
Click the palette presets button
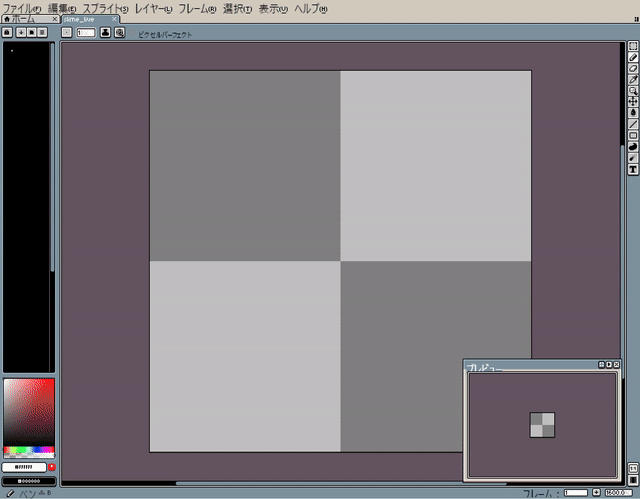point(31,32)
